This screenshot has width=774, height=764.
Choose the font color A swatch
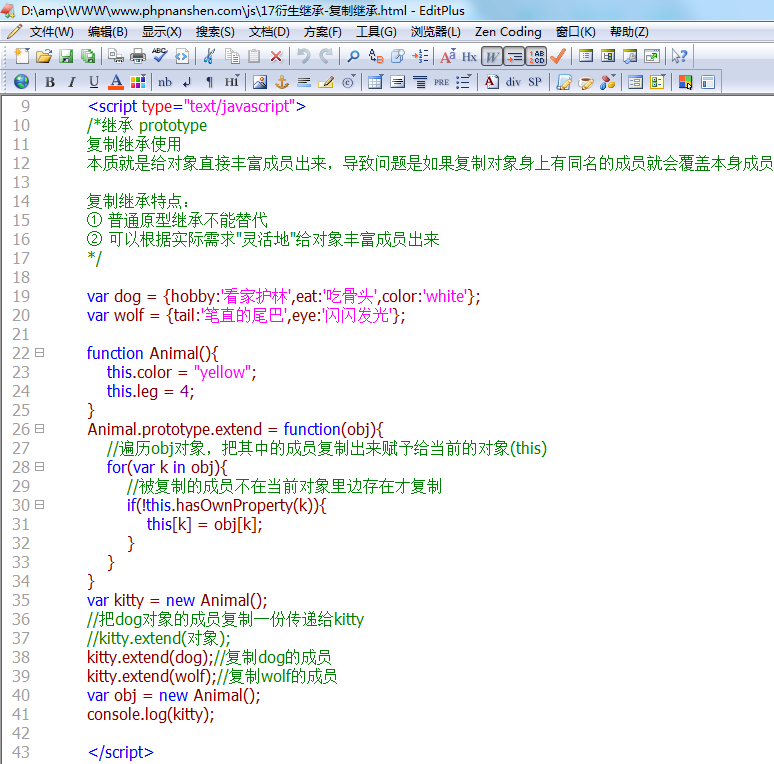click(116, 82)
